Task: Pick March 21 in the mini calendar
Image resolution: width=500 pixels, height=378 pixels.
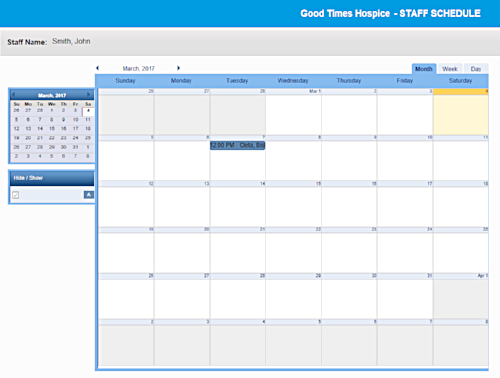Action: point(40,138)
